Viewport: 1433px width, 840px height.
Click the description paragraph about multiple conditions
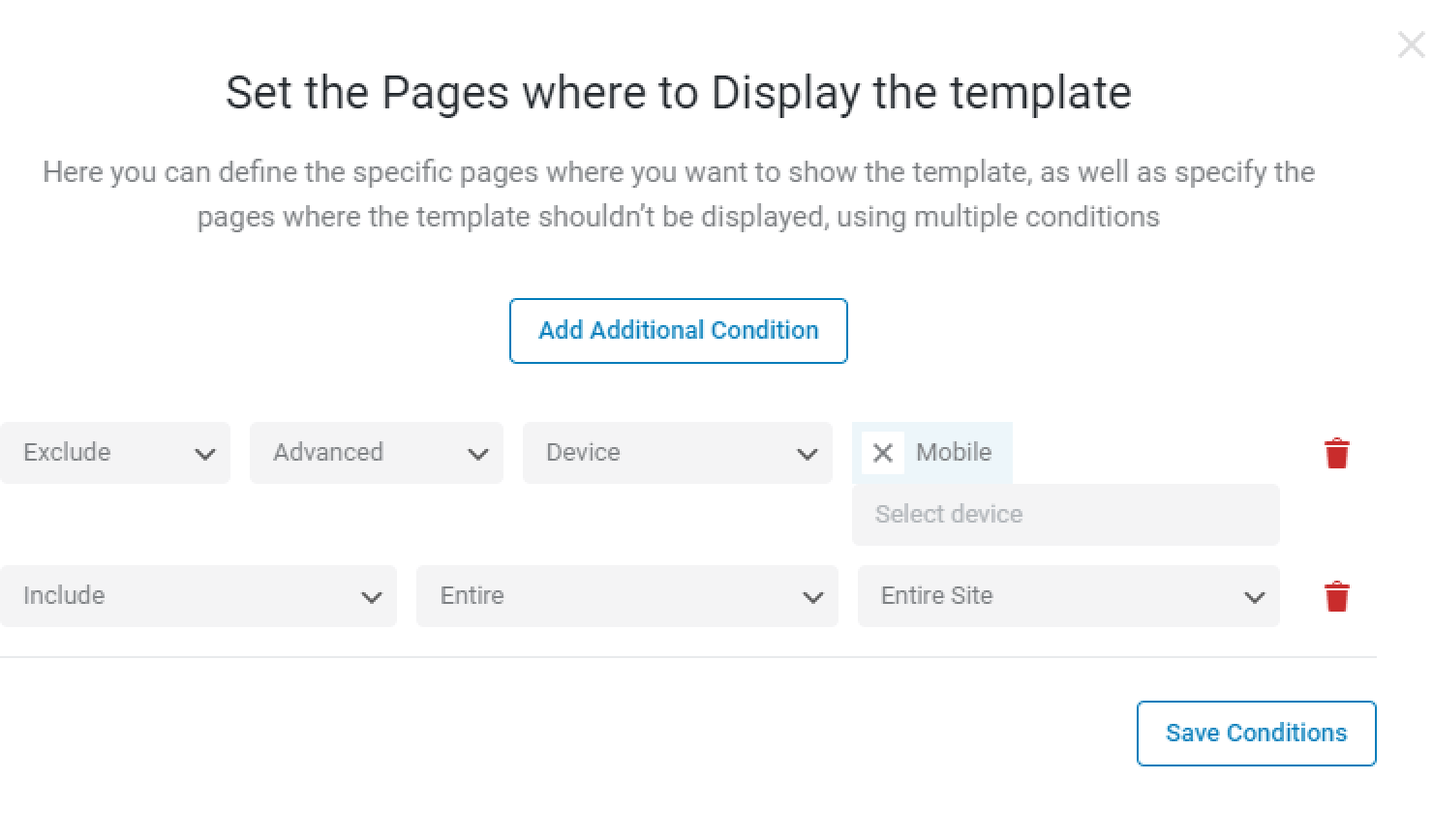pyautogui.click(x=679, y=194)
